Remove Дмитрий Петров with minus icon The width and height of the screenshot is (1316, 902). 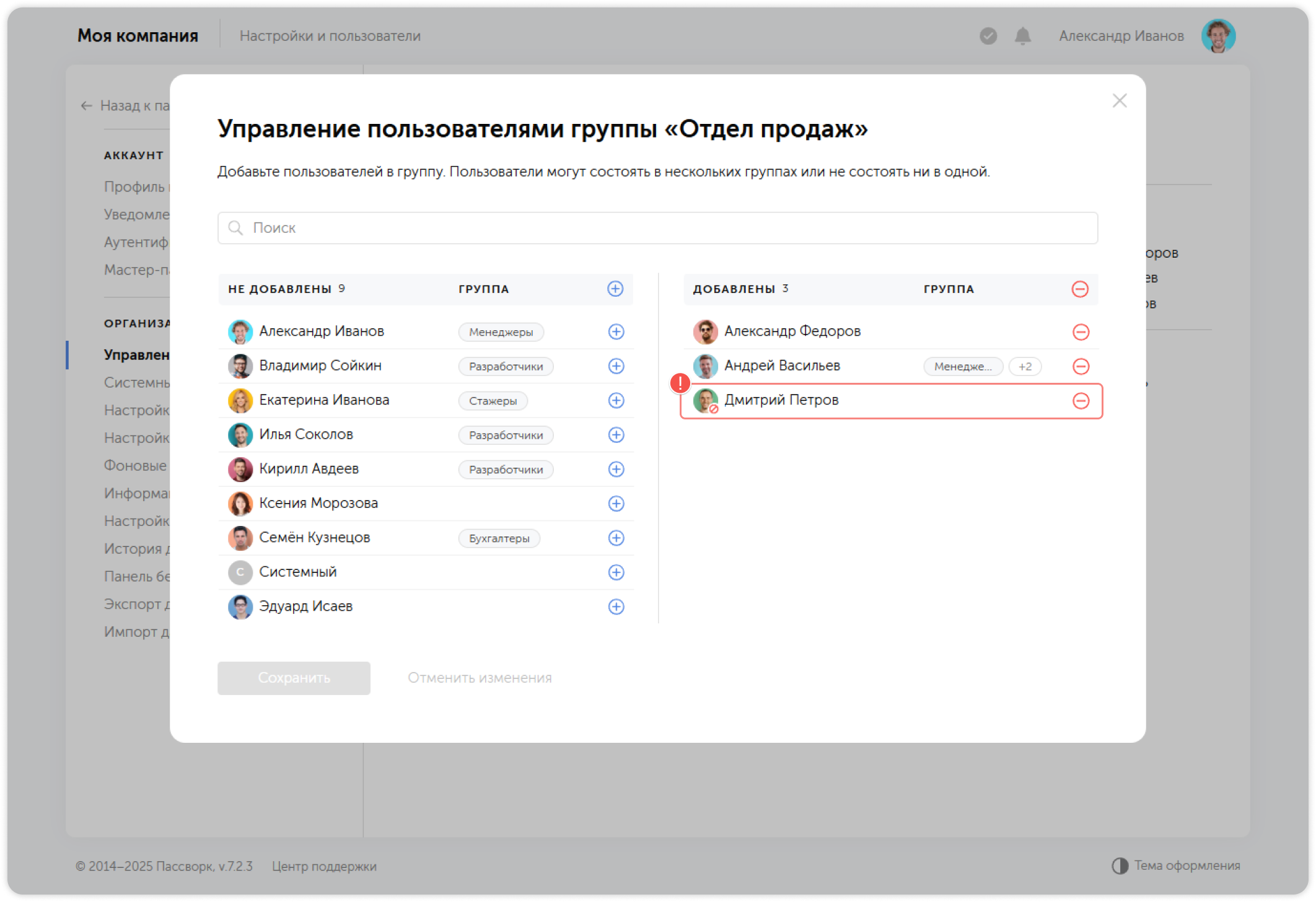tap(1081, 401)
